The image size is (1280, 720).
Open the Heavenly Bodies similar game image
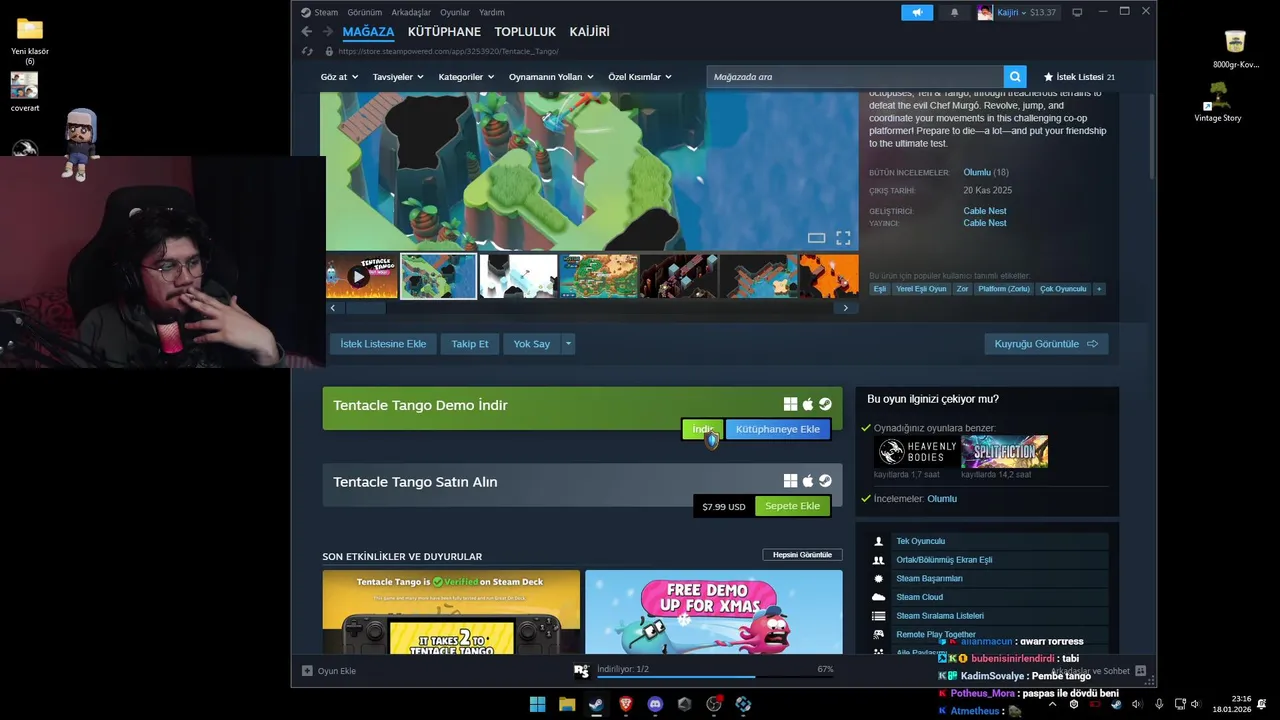(x=917, y=452)
